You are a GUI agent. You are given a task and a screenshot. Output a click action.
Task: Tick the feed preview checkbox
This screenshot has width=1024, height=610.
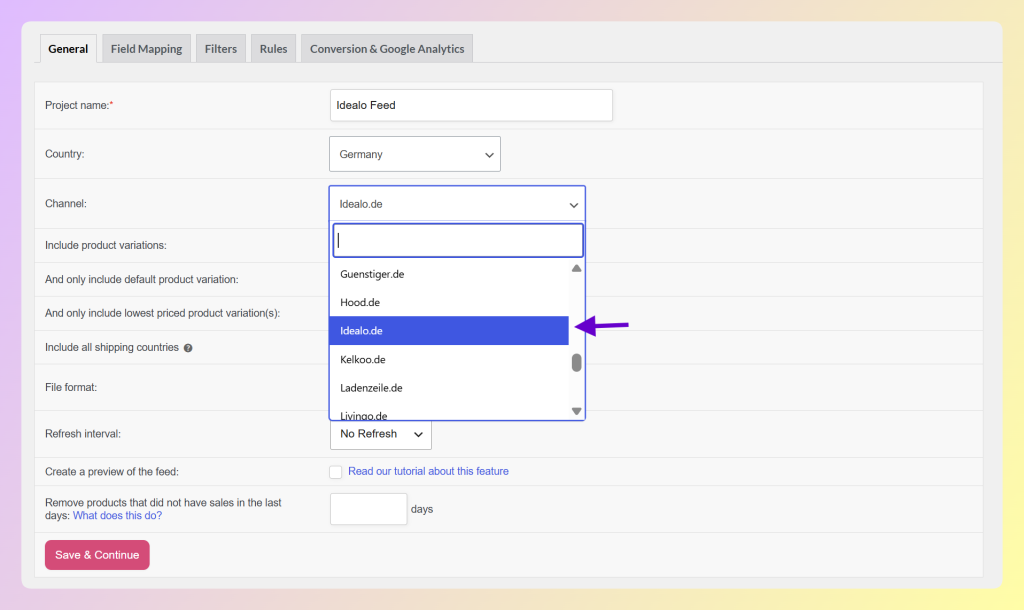pyautogui.click(x=336, y=472)
